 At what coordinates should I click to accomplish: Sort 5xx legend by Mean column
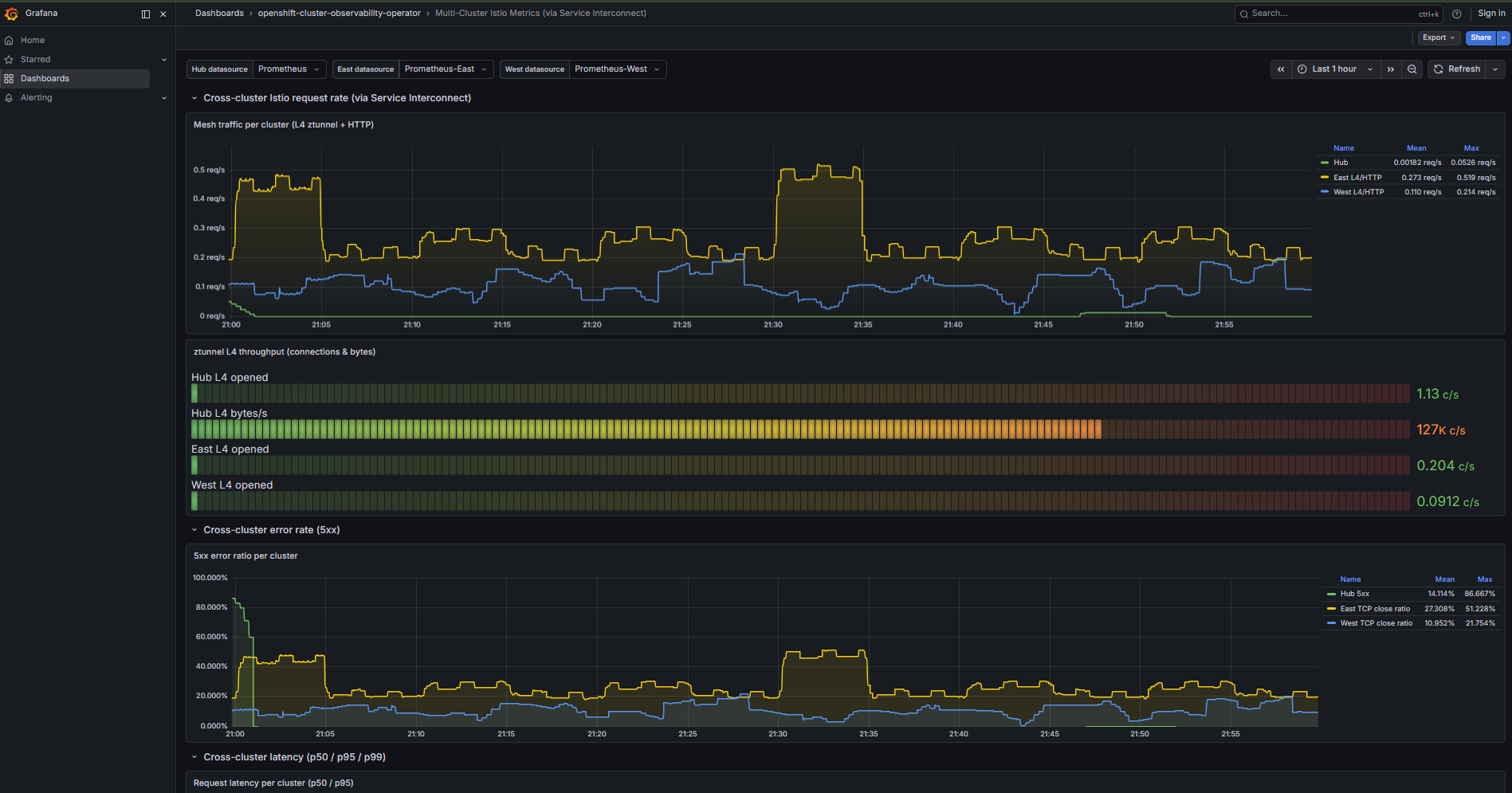1444,579
